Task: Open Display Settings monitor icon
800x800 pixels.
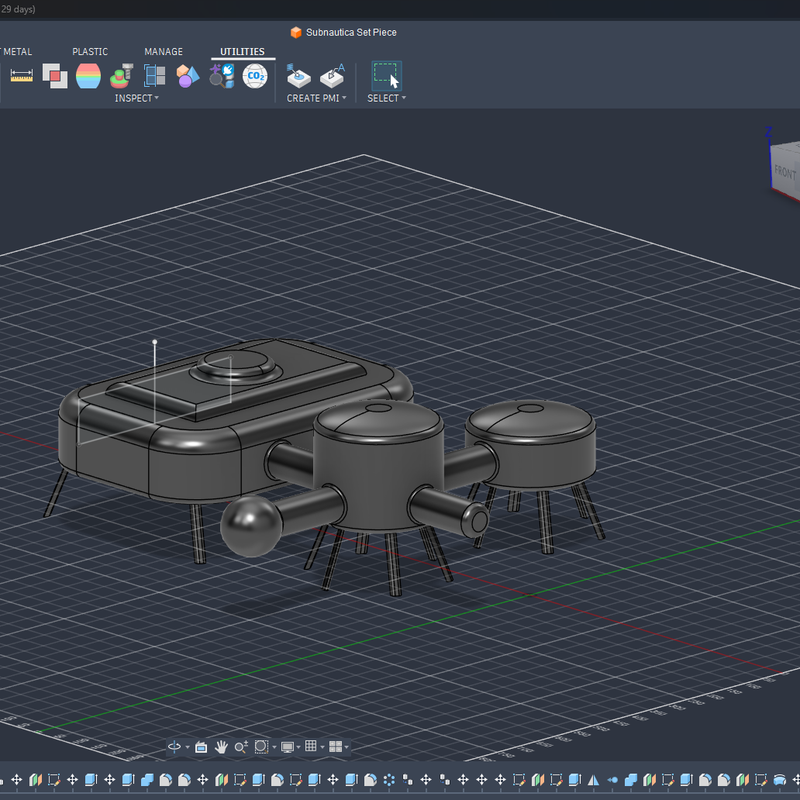Action: [287, 747]
